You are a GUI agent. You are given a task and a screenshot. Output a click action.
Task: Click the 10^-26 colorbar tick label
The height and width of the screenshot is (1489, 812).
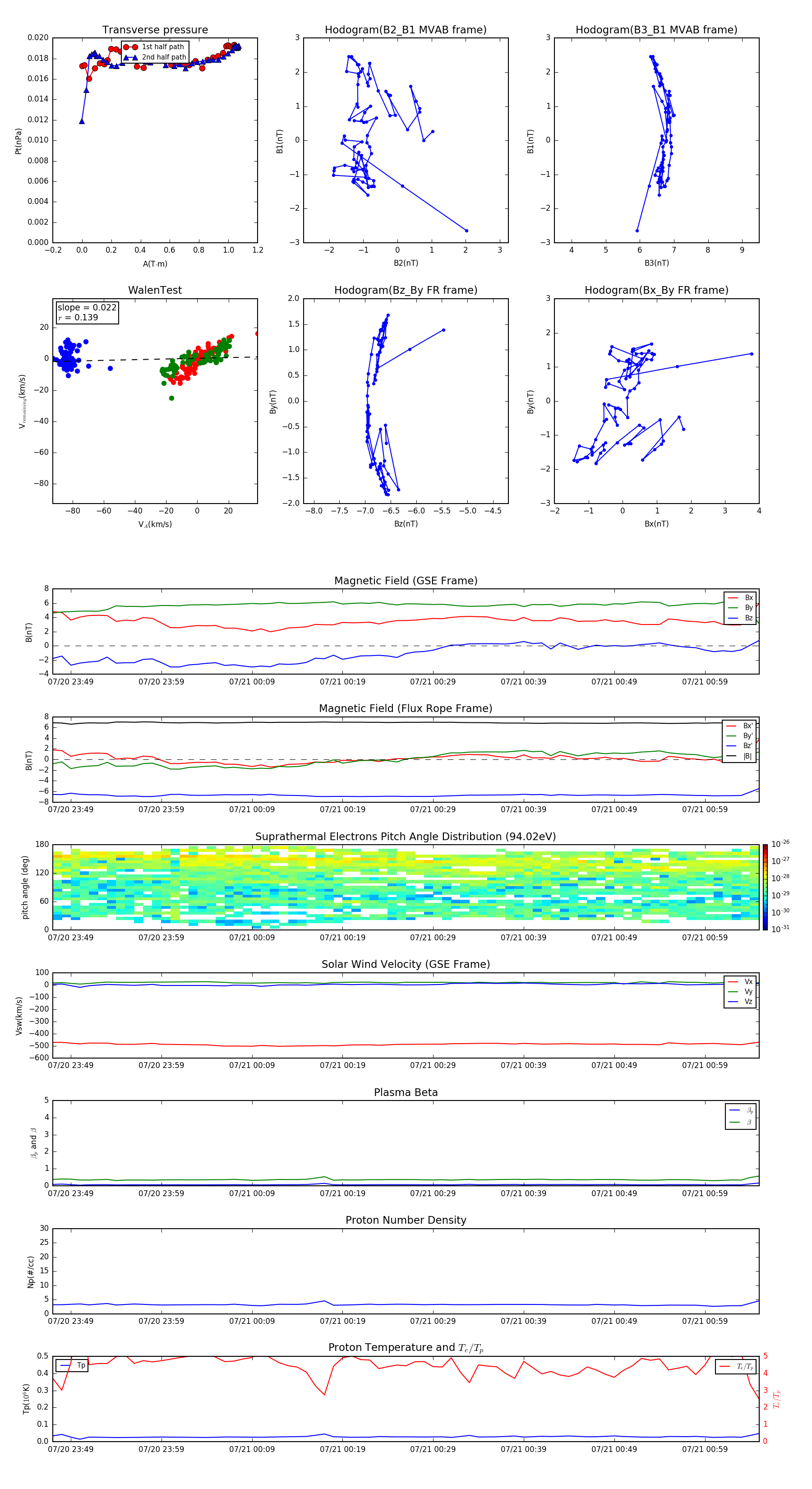780,843
